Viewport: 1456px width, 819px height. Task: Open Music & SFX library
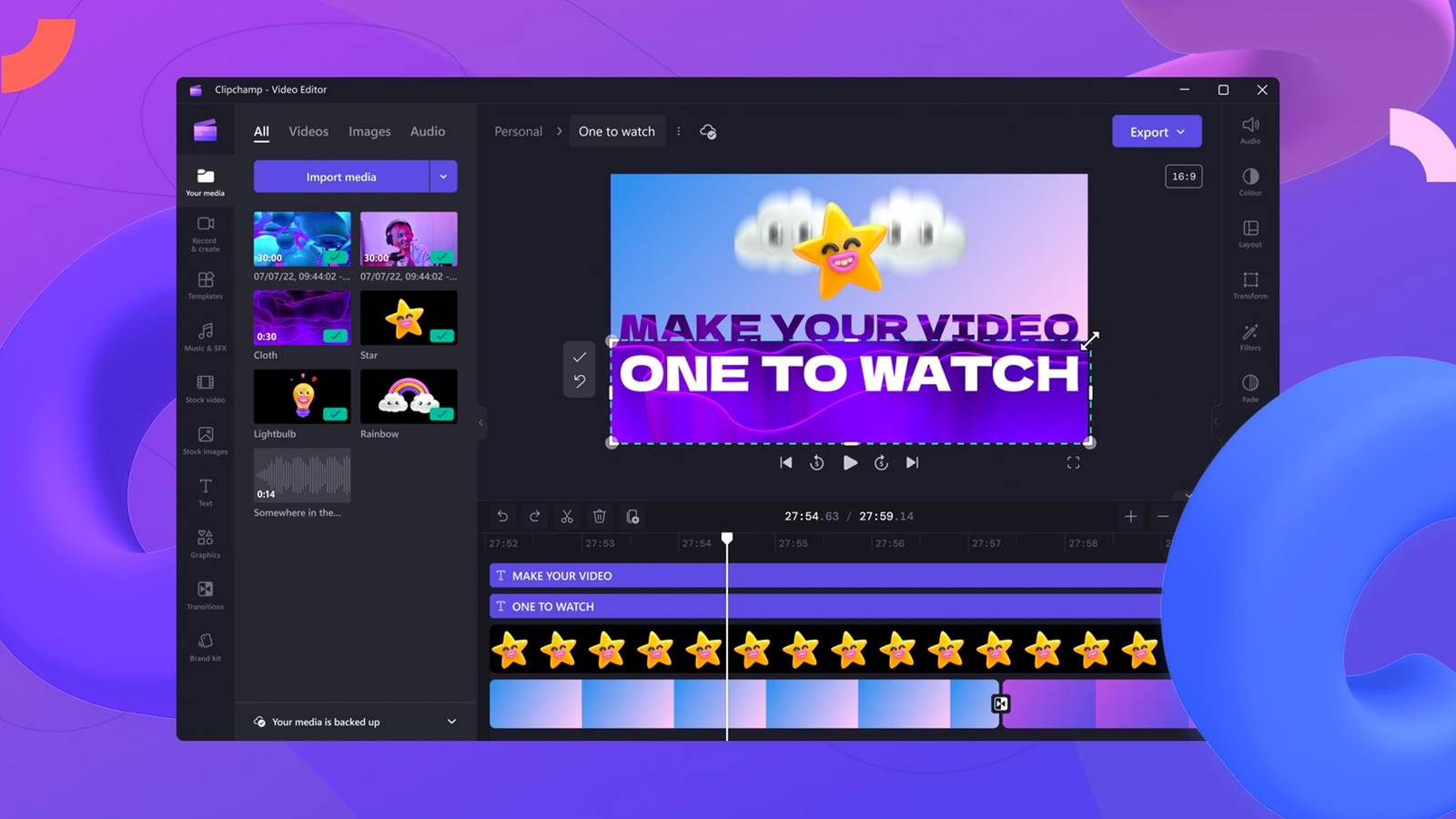(205, 337)
